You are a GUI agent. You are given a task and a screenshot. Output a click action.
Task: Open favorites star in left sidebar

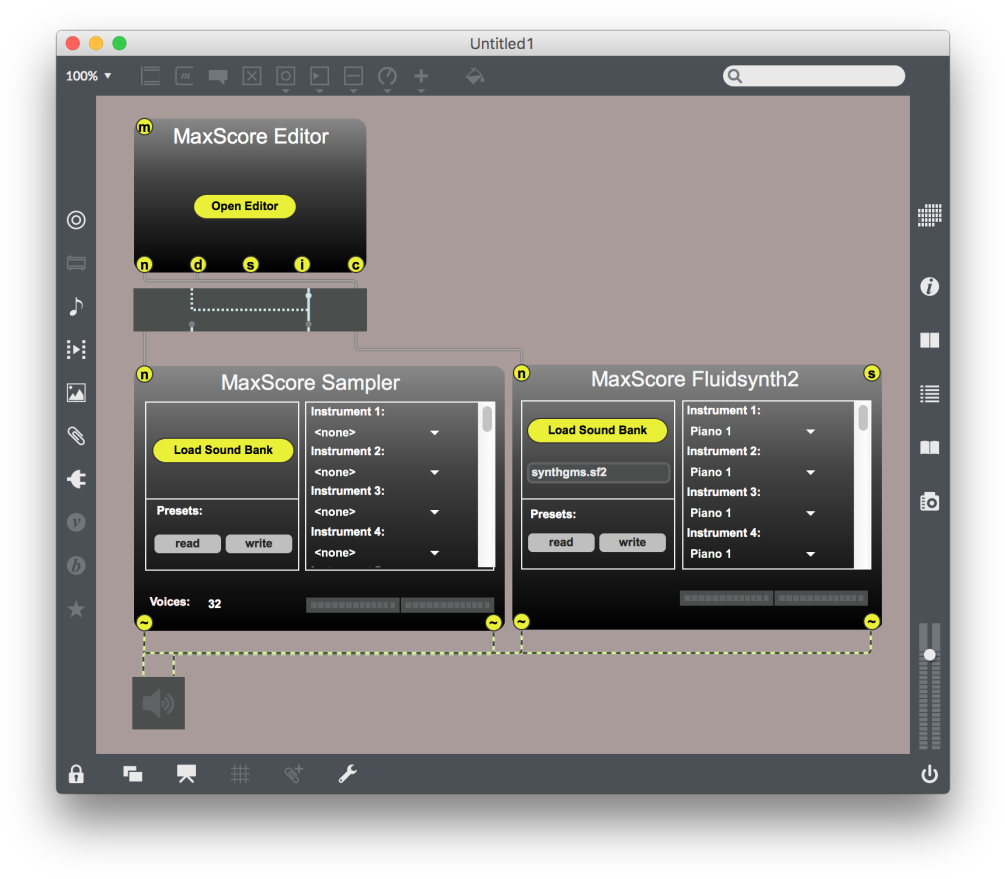point(76,608)
